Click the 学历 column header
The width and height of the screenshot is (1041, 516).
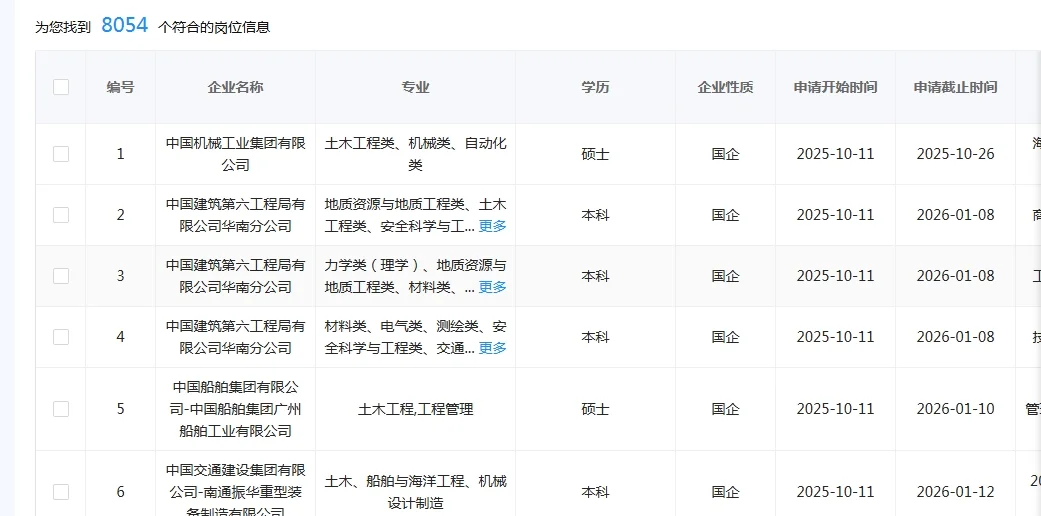(596, 87)
